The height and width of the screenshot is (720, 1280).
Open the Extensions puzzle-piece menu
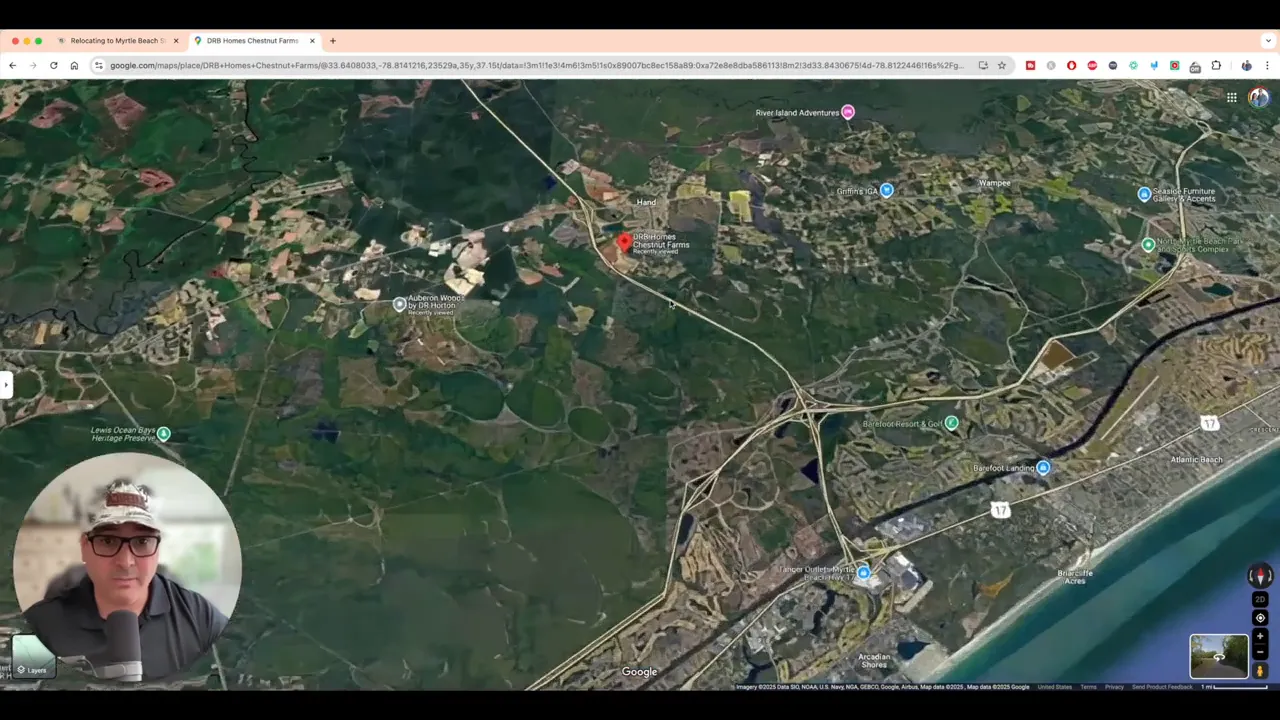point(1216,66)
